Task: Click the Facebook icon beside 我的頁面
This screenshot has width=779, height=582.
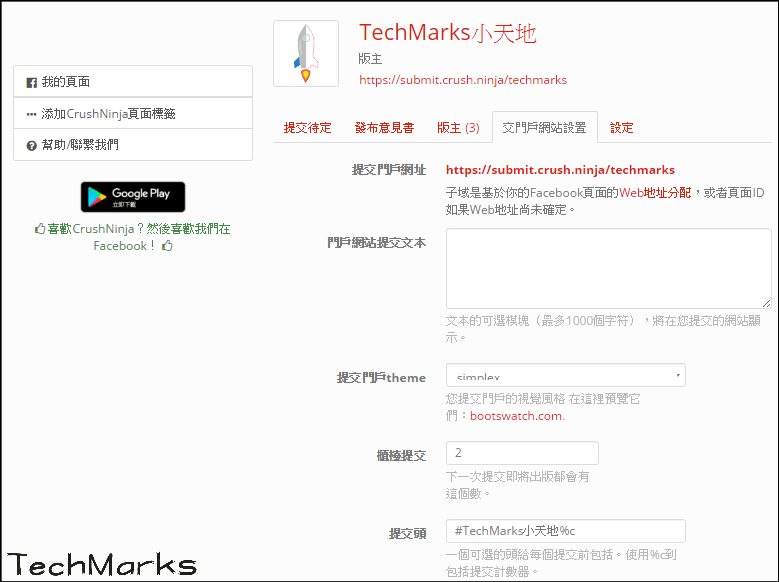Action: 31,83
